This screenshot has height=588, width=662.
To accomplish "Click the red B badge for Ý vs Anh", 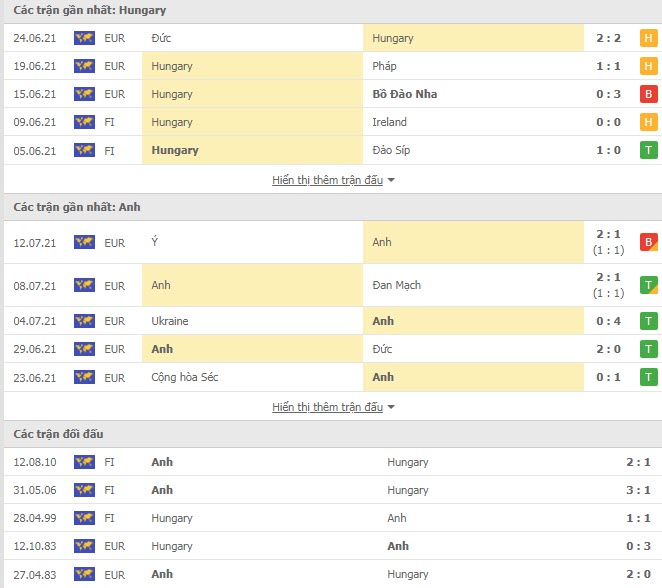I will click(x=648, y=242).
